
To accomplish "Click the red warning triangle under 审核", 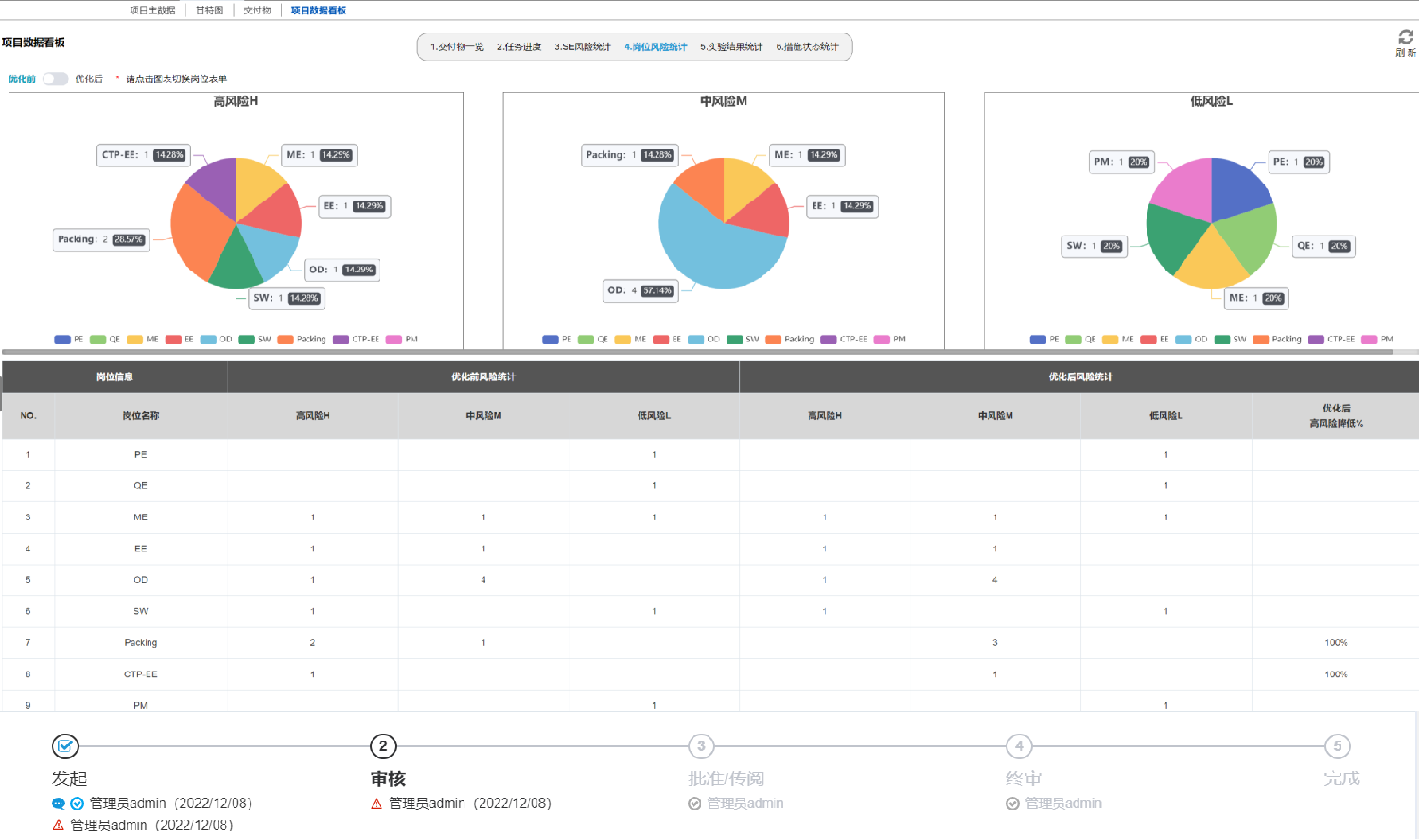I will [377, 804].
